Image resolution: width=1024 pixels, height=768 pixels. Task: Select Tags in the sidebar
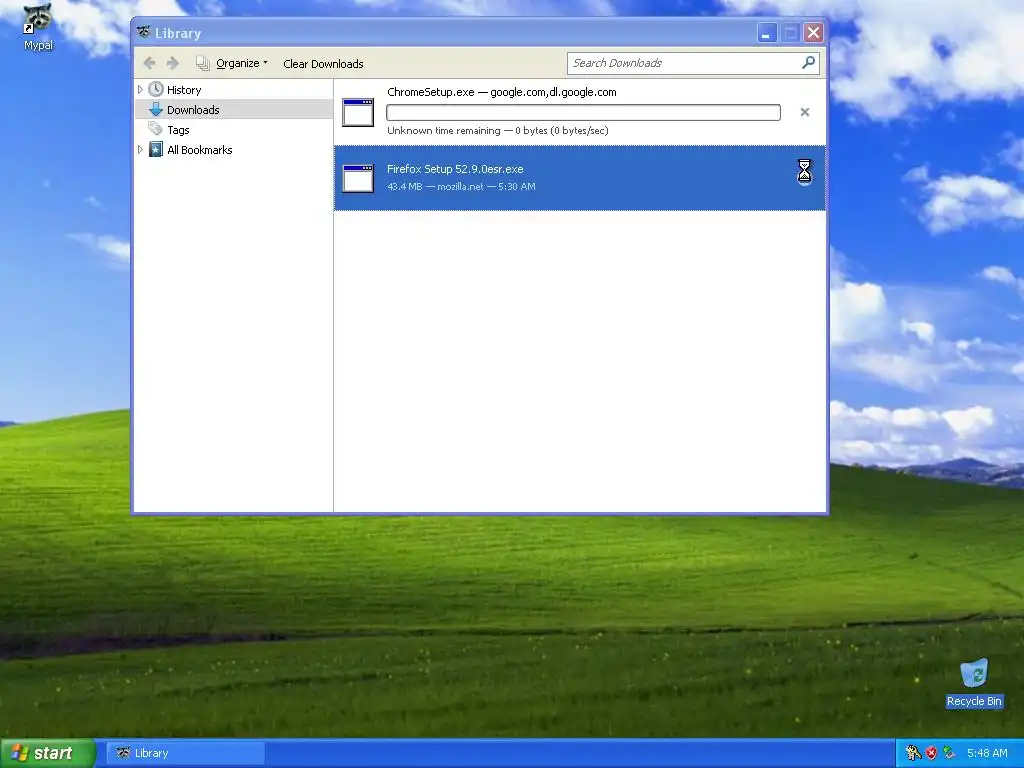178,130
